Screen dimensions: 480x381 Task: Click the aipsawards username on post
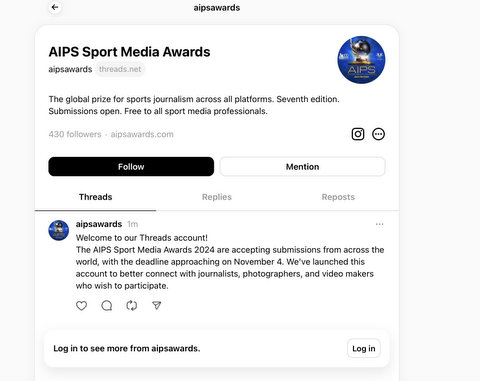click(99, 224)
